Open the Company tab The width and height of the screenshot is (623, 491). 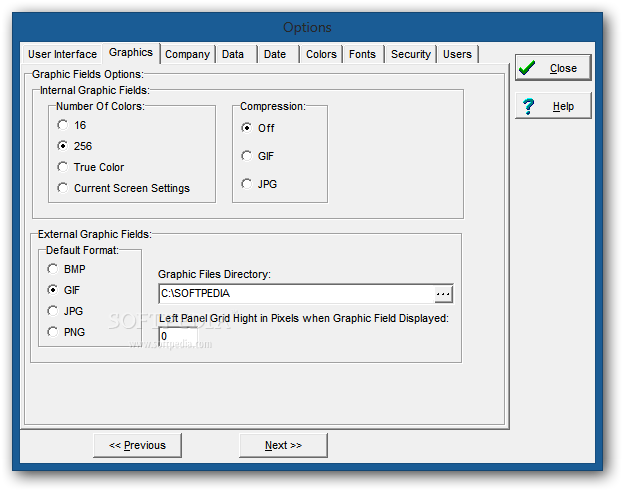[188, 54]
